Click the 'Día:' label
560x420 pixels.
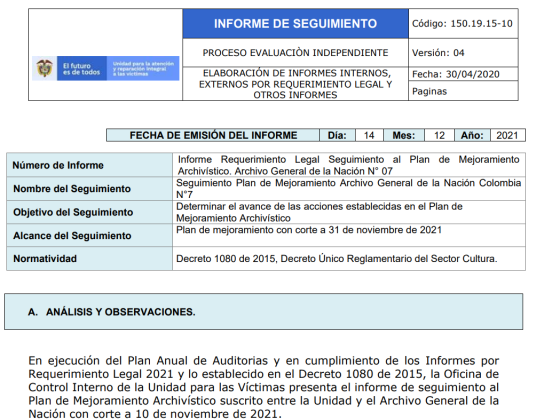[x=337, y=135]
